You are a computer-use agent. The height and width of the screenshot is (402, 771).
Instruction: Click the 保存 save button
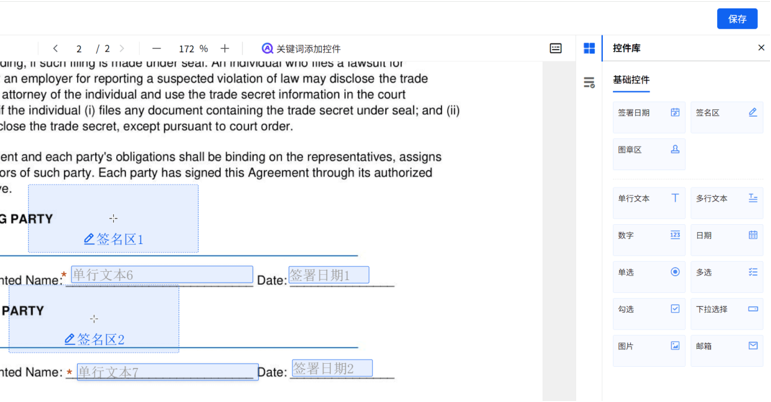pos(737,19)
